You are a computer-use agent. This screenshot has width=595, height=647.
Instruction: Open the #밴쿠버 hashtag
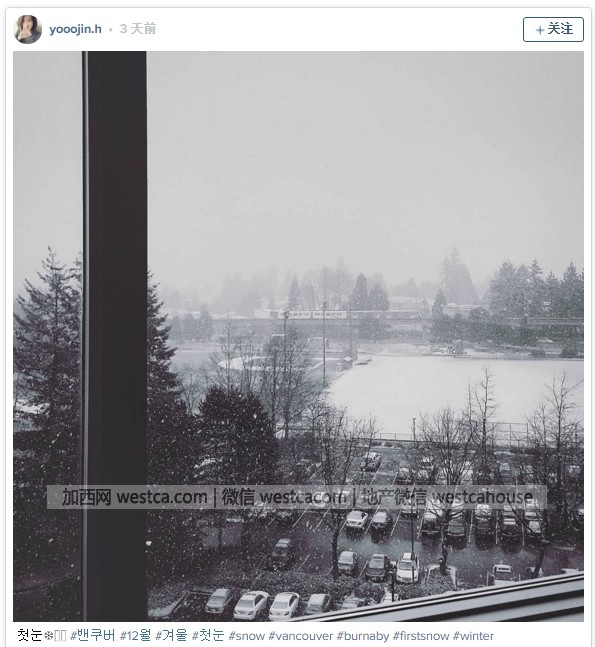(93, 635)
